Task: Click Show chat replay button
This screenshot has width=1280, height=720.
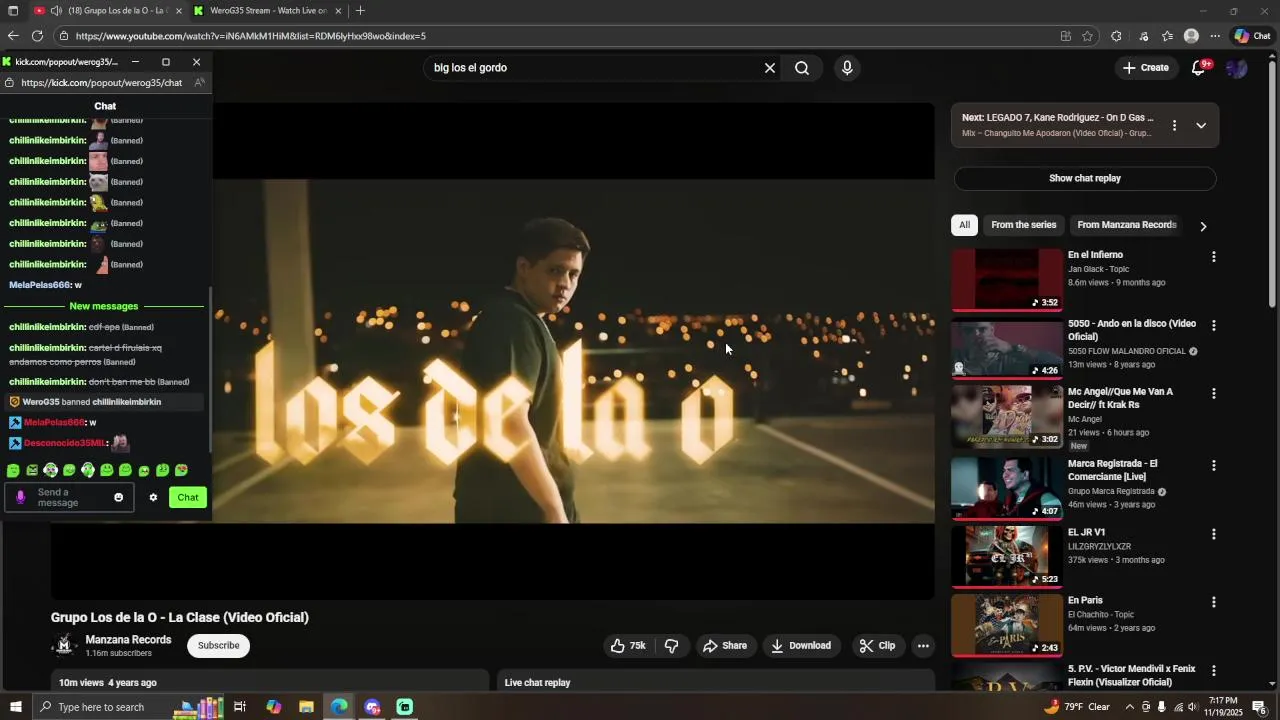Action: click(x=1085, y=178)
